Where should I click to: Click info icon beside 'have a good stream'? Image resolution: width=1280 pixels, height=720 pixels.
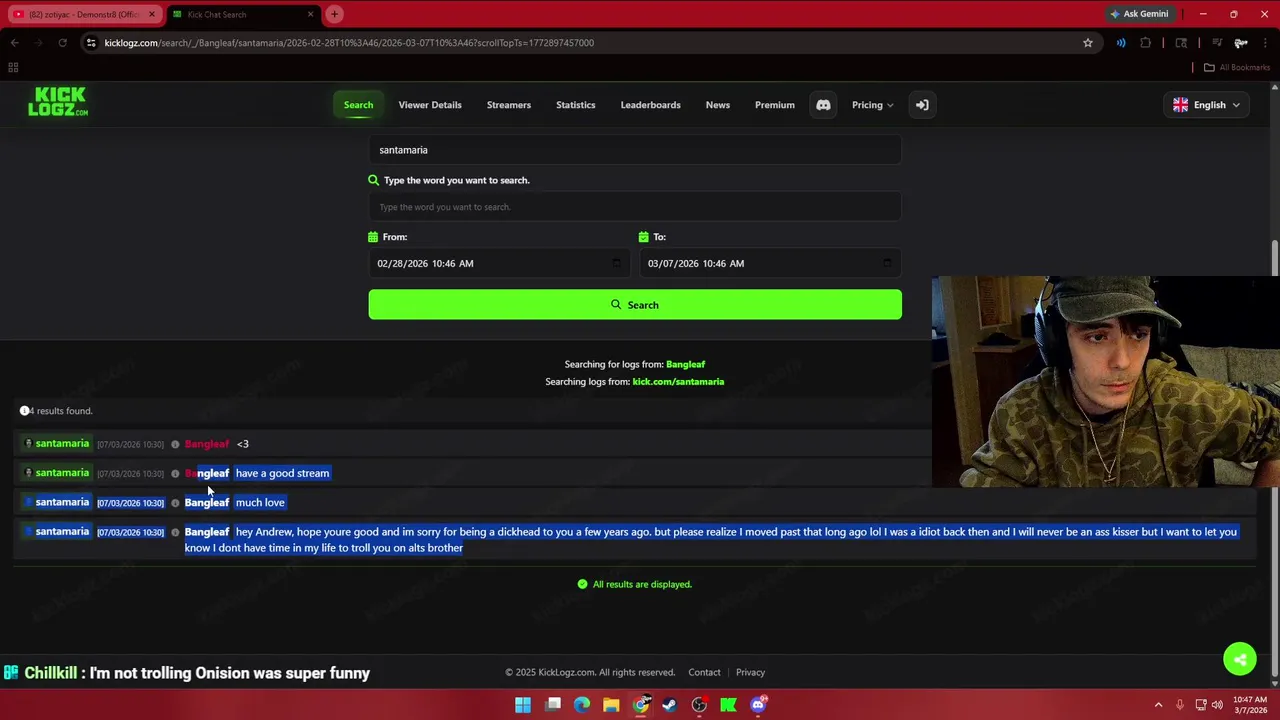pyautogui.click(x=175, y=473)
